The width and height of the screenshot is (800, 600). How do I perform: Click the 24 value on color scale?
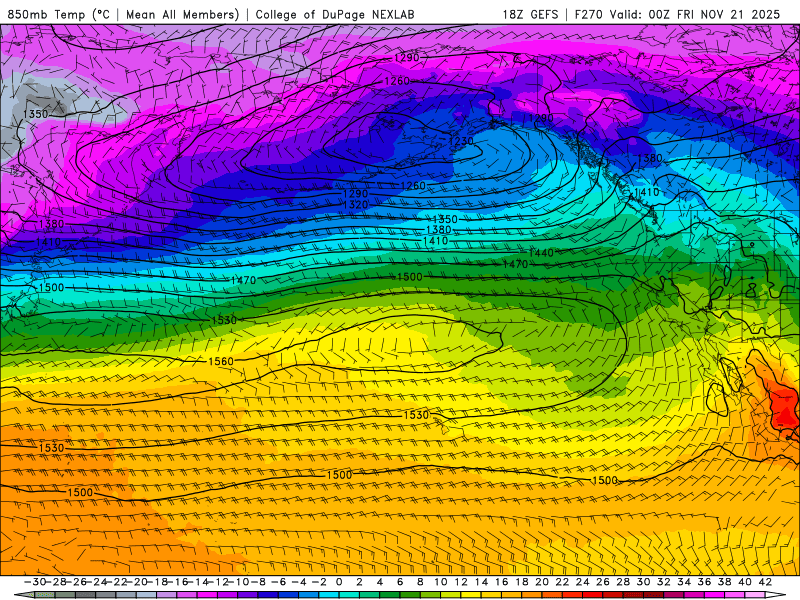583,582
